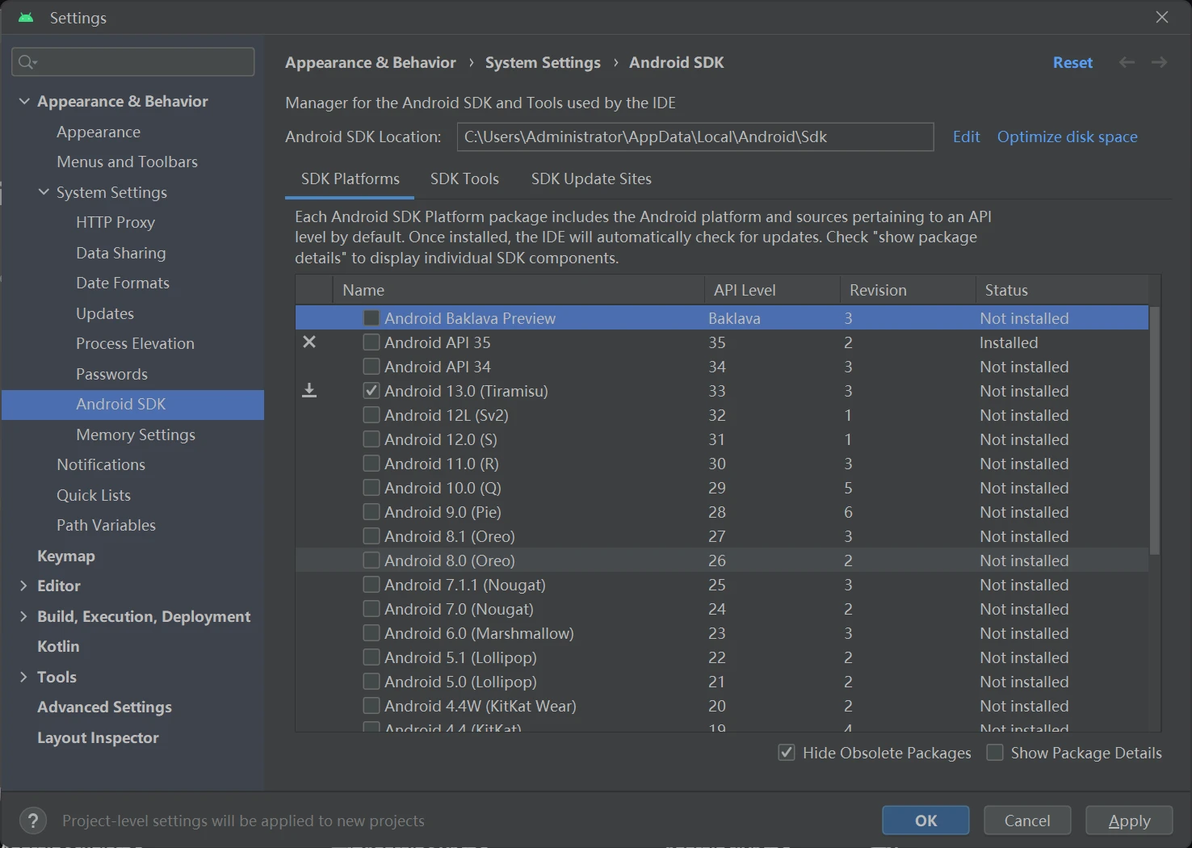Screen dimensions: 1192x848
Task: Click the Optimize disk space link
Action: click(1067, 137)
